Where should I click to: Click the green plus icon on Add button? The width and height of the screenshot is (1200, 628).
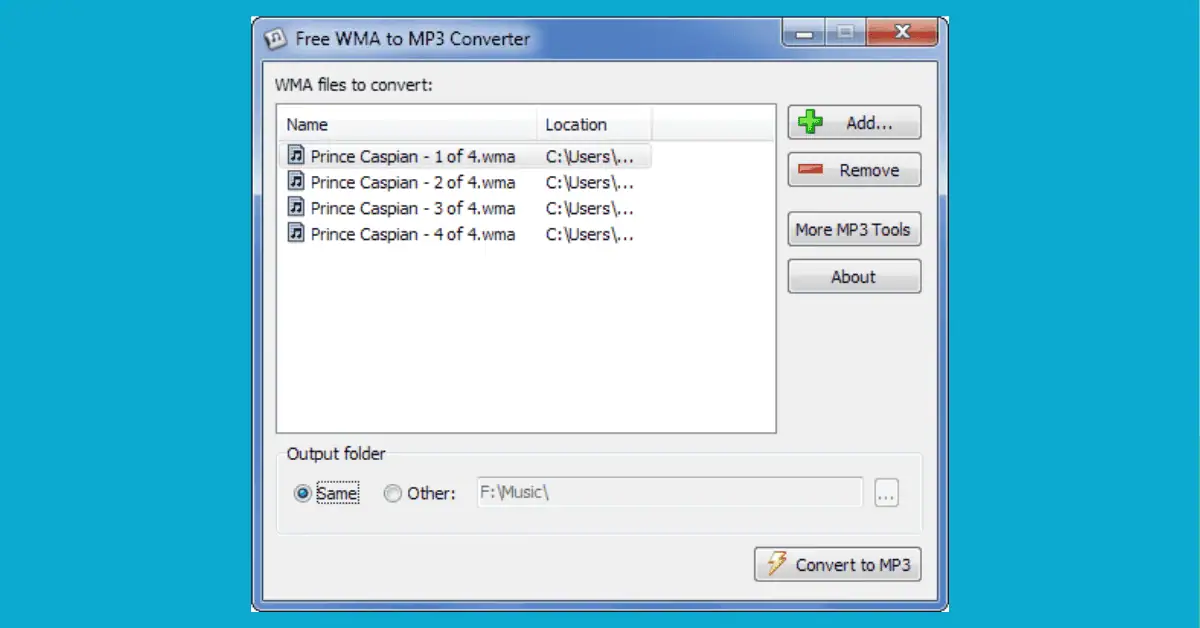(810, 121)
